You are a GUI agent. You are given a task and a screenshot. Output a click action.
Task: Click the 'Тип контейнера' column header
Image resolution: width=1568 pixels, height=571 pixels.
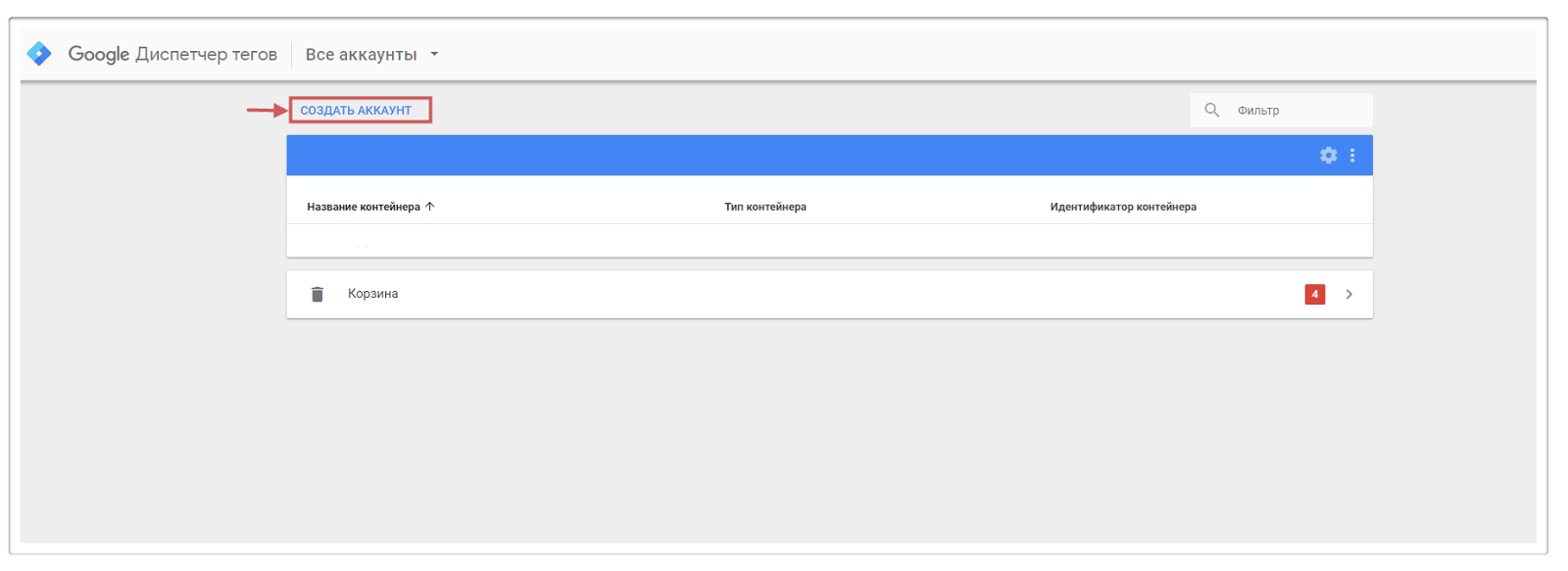pyautogui.click(x=764, y=207)
